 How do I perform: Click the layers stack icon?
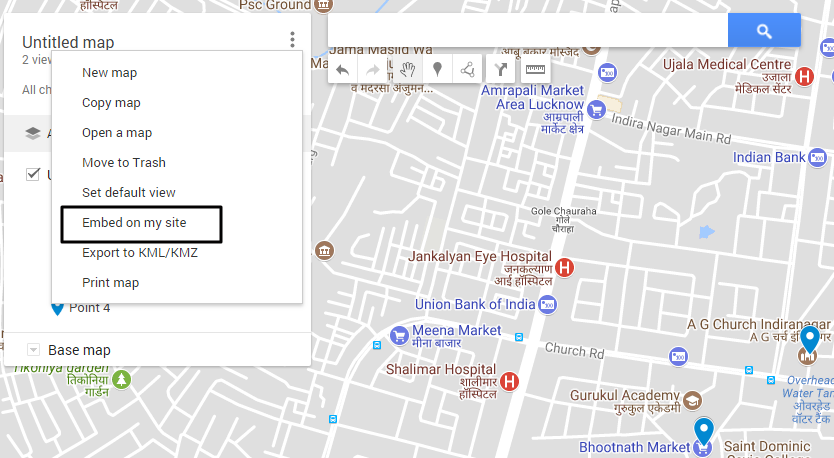32,133
